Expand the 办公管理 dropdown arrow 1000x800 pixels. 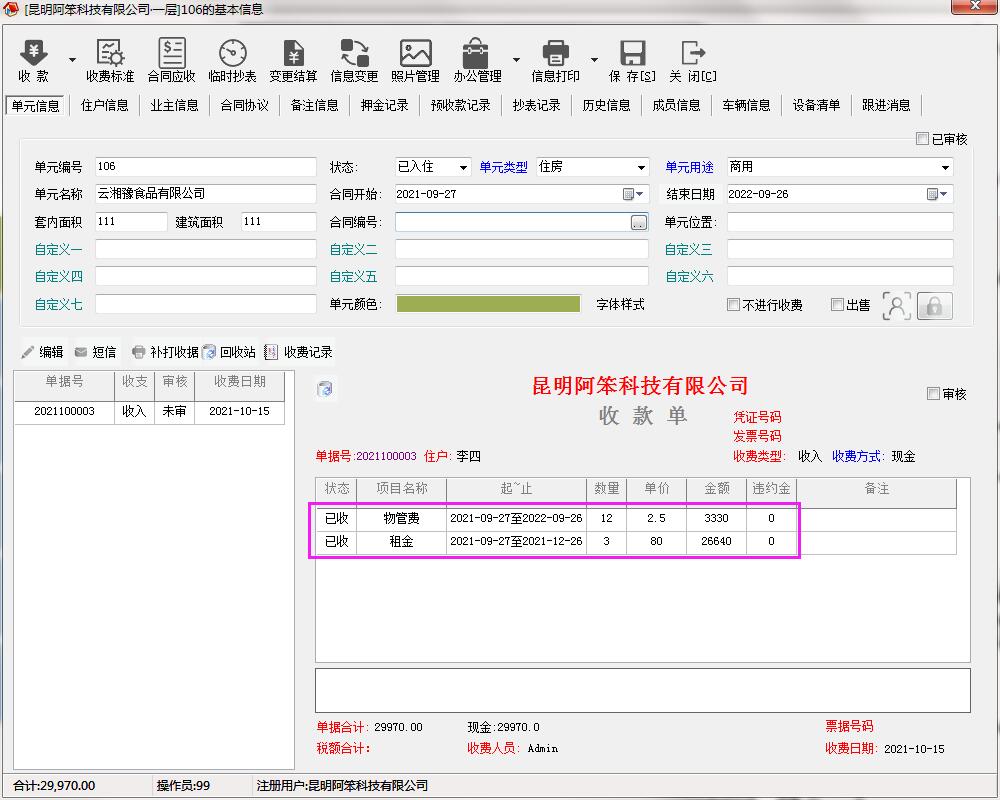[516, 60]
